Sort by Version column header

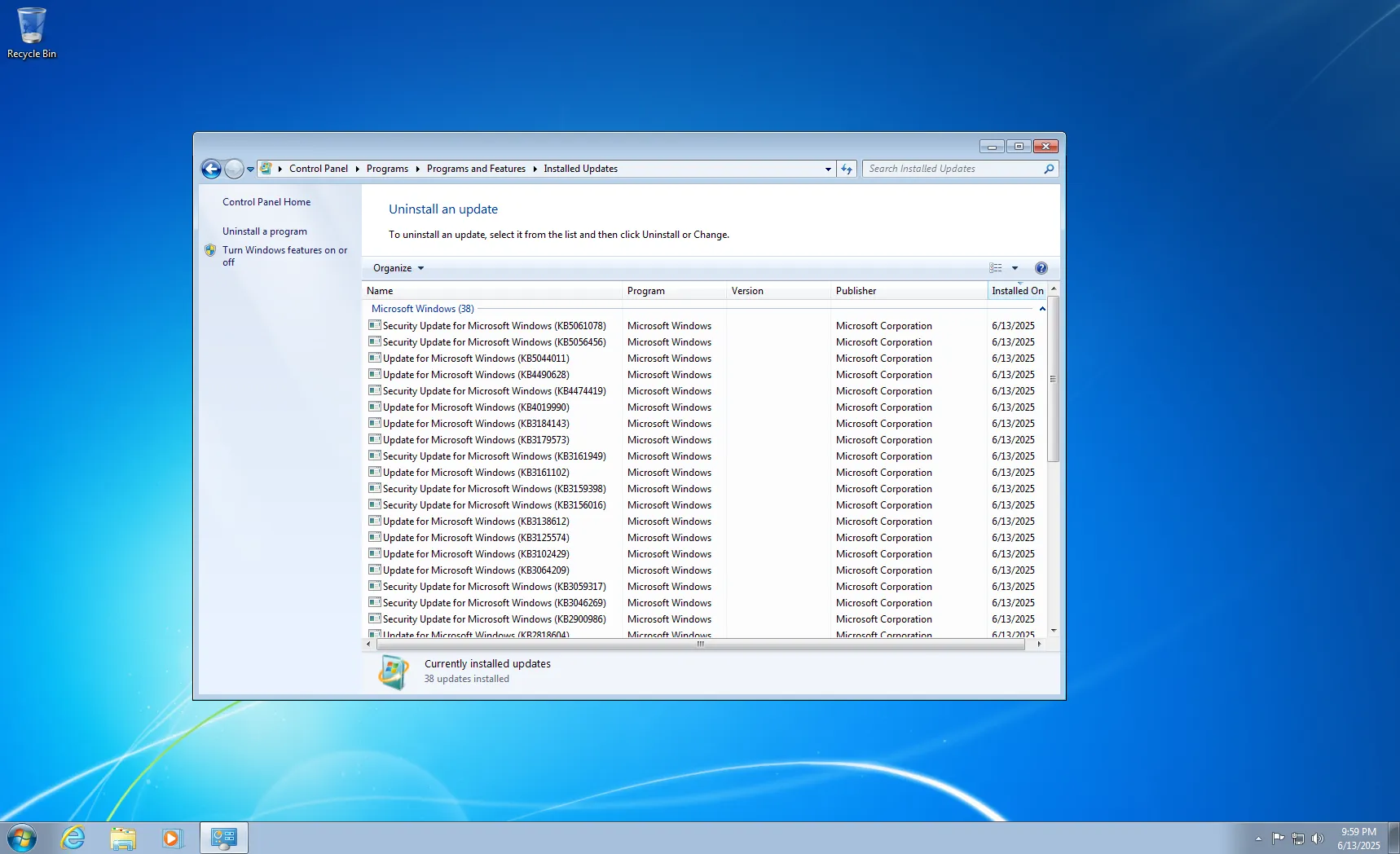[778, 291]
